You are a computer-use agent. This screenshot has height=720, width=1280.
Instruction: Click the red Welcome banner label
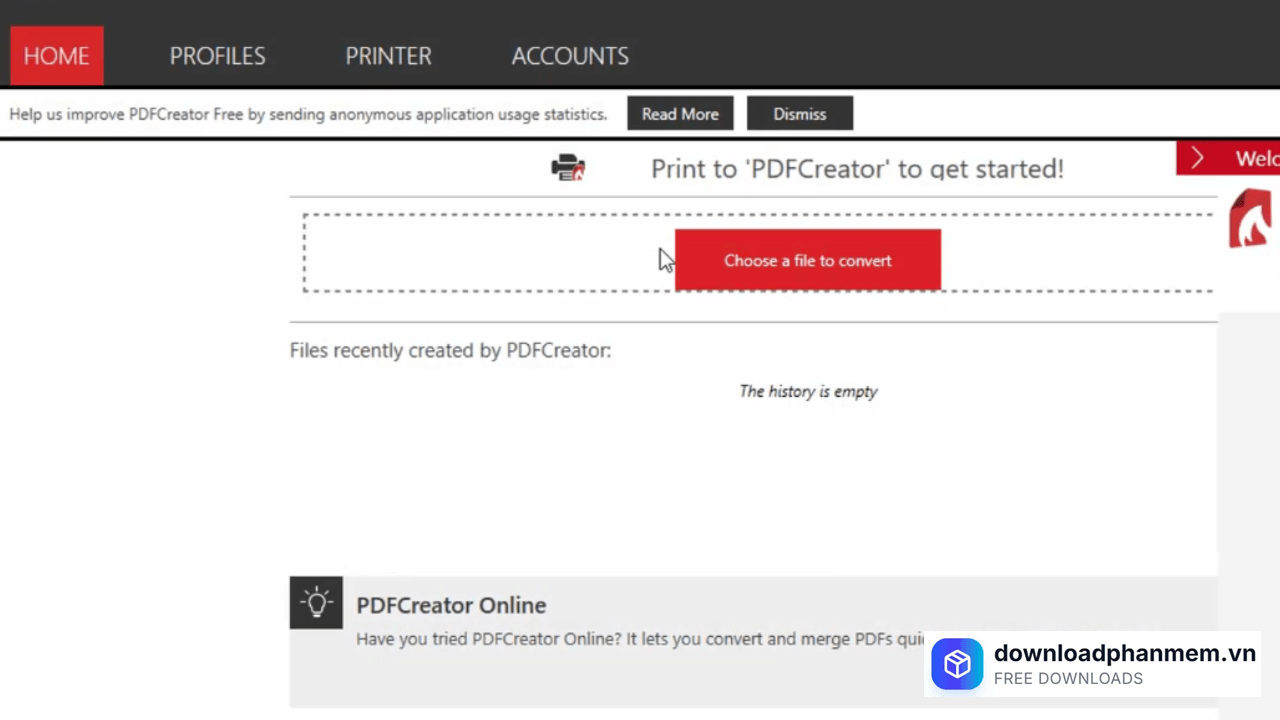(1255, 159)
